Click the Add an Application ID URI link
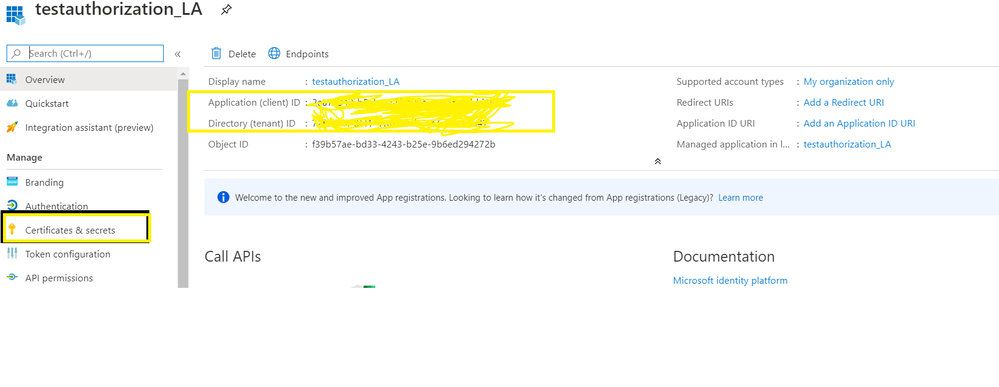 (859, 123)
